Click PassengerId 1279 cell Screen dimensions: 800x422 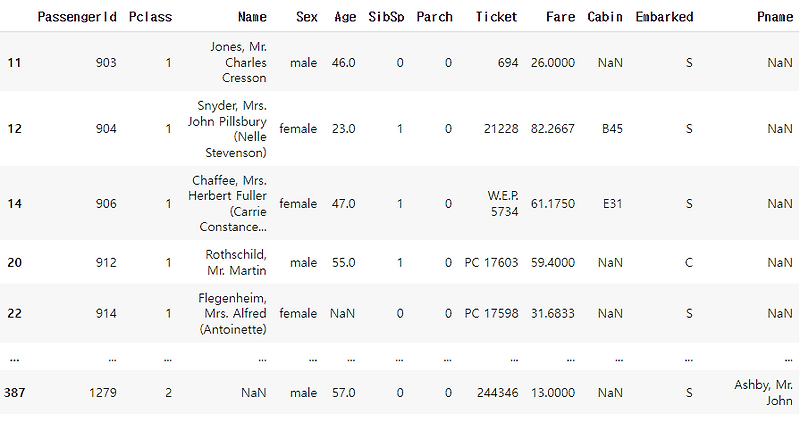103,392
